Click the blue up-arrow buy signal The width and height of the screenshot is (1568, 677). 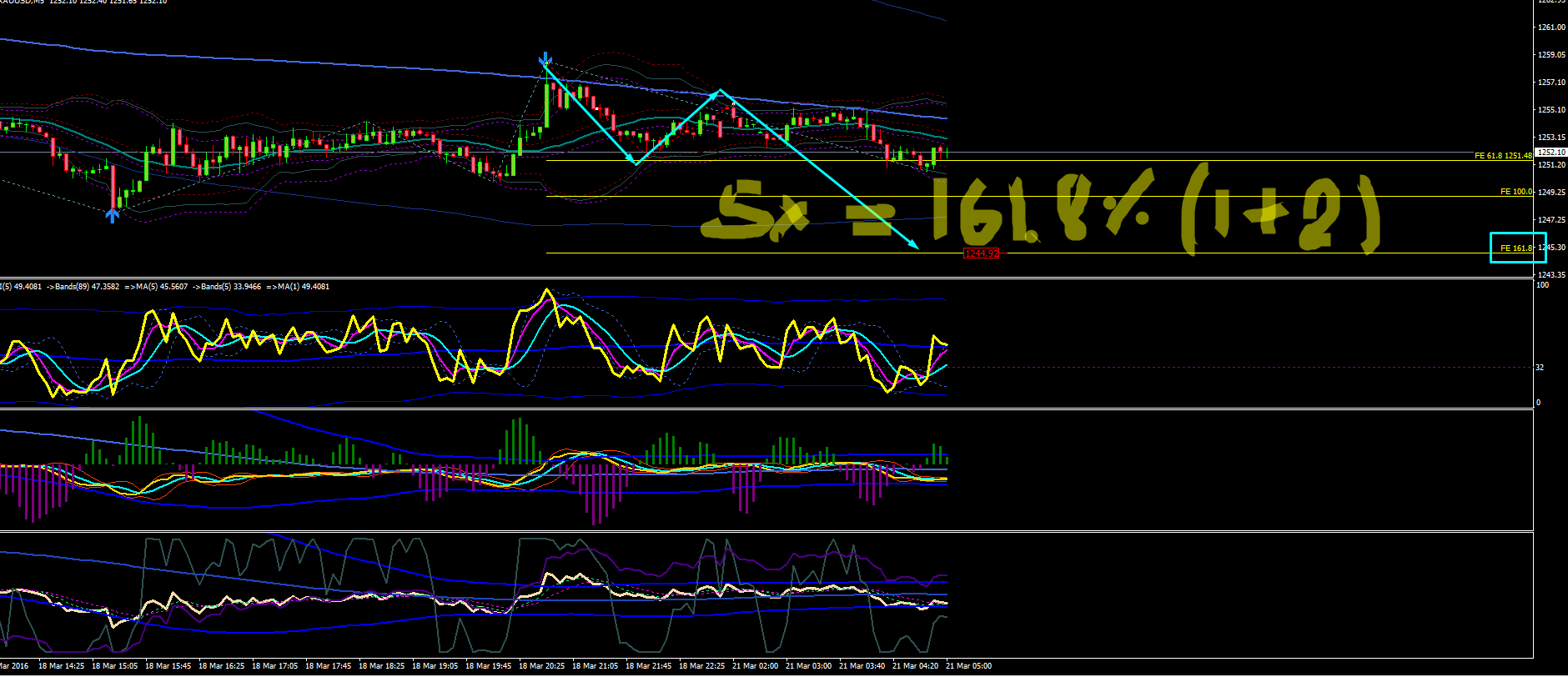click(113, 215)
